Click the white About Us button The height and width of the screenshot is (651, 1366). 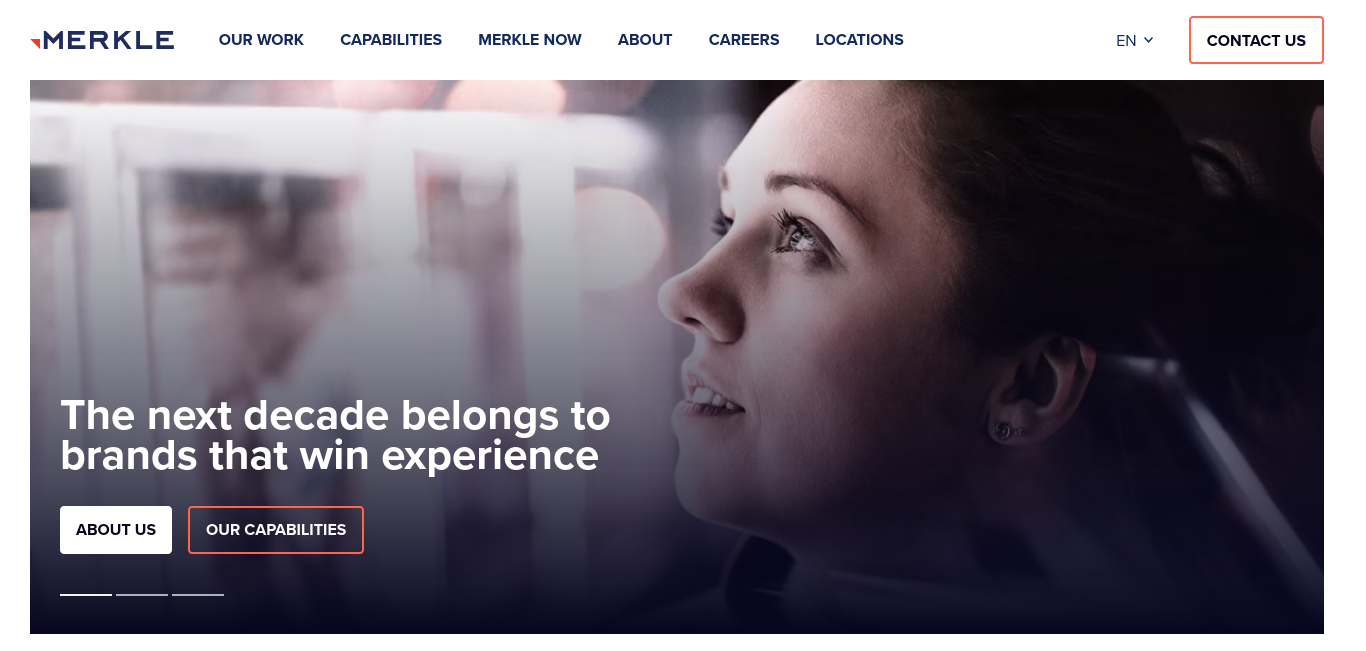tap(116, 530)
